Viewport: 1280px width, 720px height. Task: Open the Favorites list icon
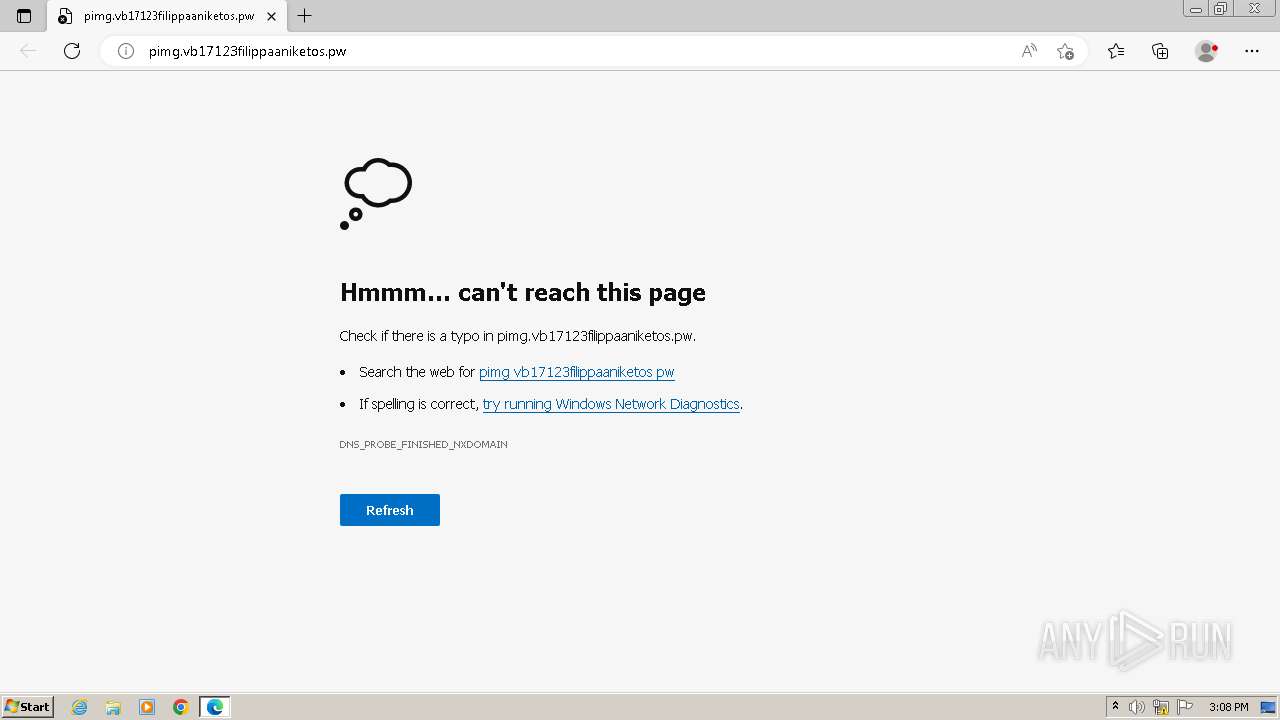tap(1116, 51)
